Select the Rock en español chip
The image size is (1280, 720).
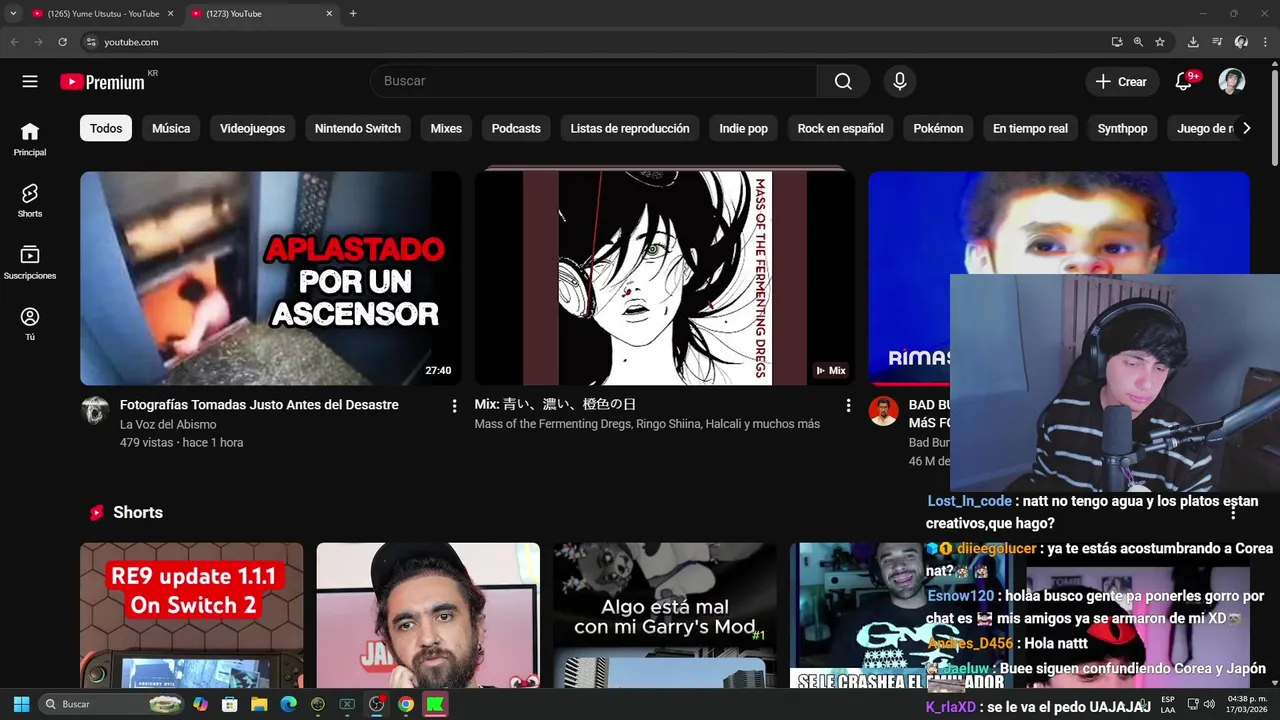click(840, 128)
